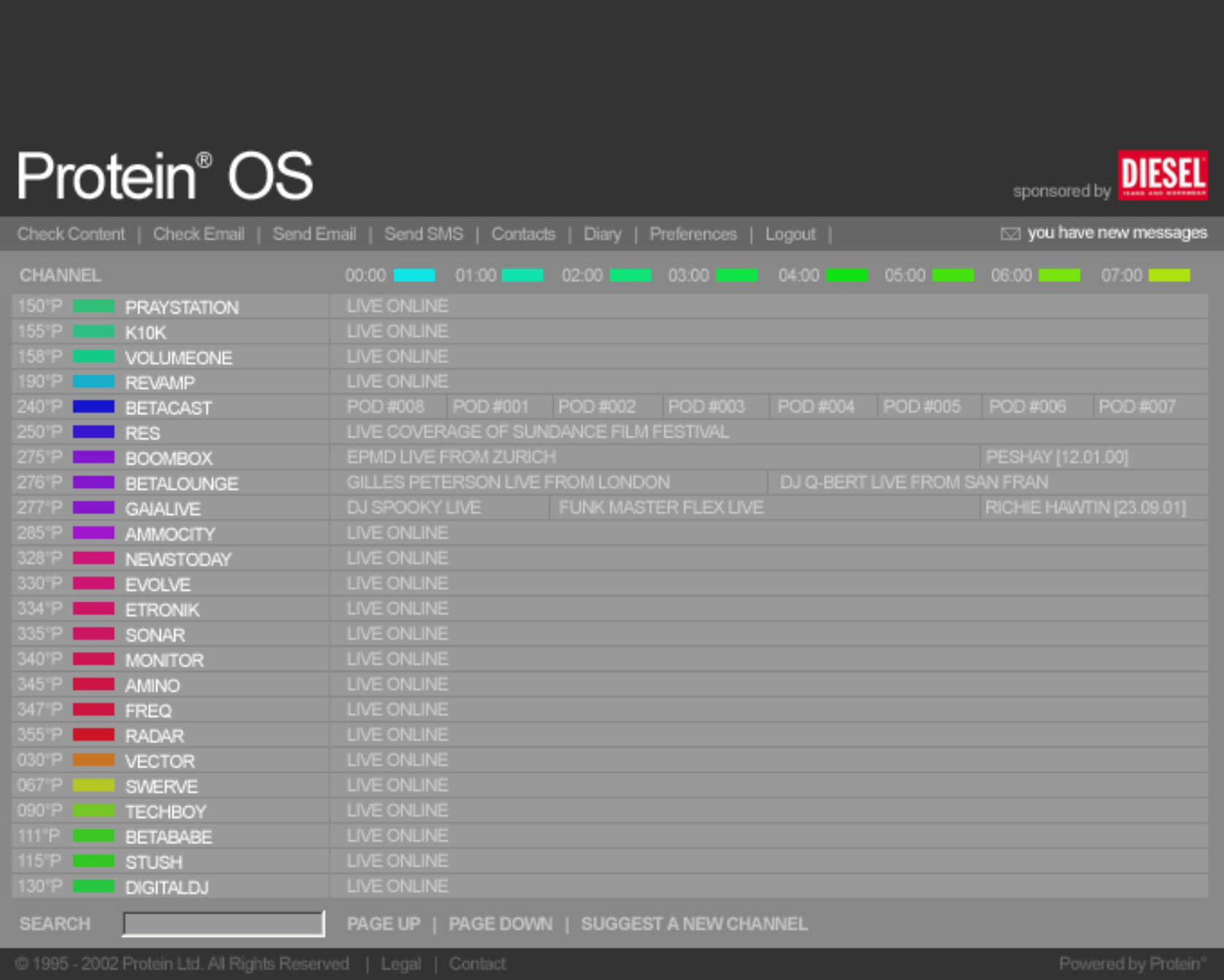Select the PRAYSTATION channel row

pos(609,307)
